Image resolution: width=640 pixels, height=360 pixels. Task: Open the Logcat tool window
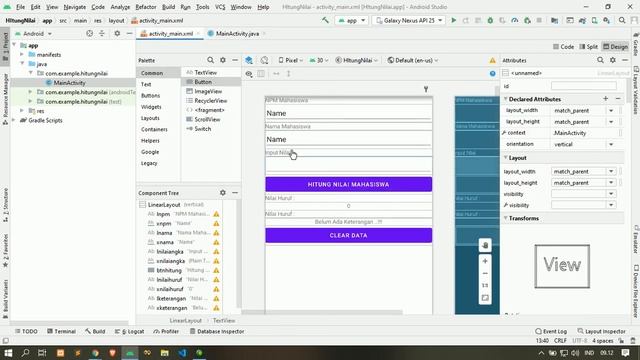[x=129, y=331]
